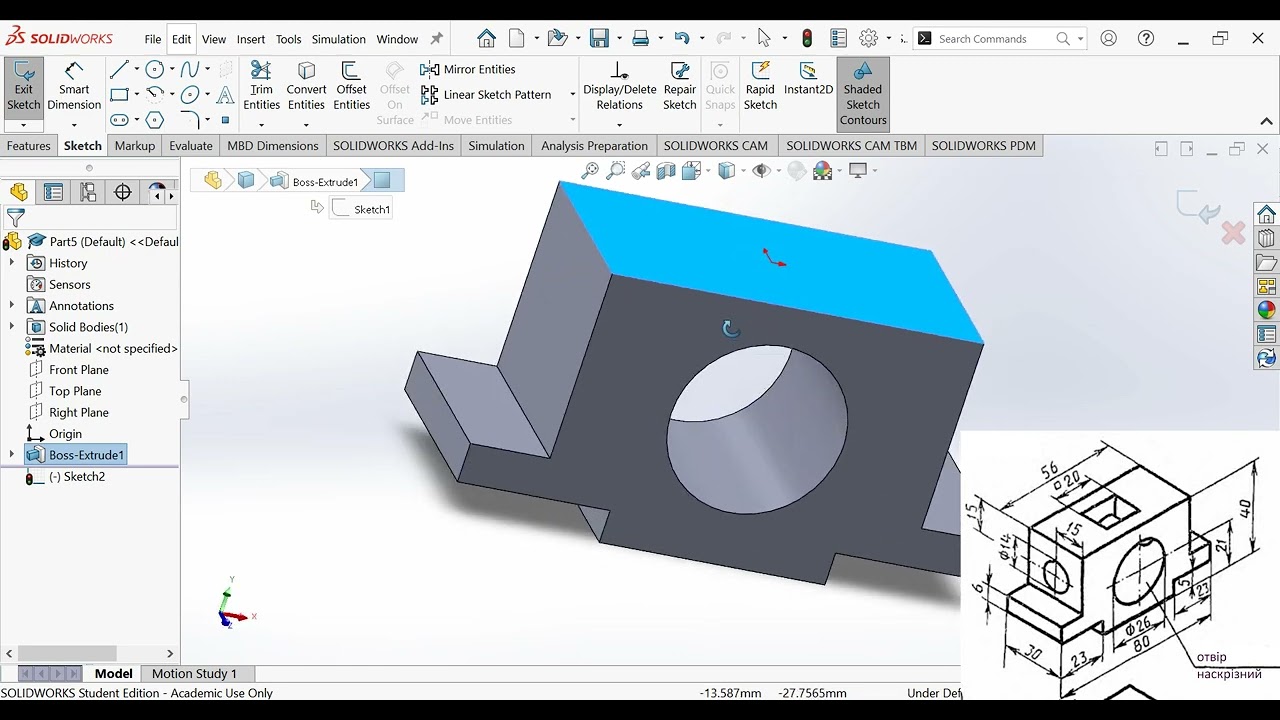The image size is (1280, 720).
Task: Select the sketch Point tool
Action: [x=225, y=120]
